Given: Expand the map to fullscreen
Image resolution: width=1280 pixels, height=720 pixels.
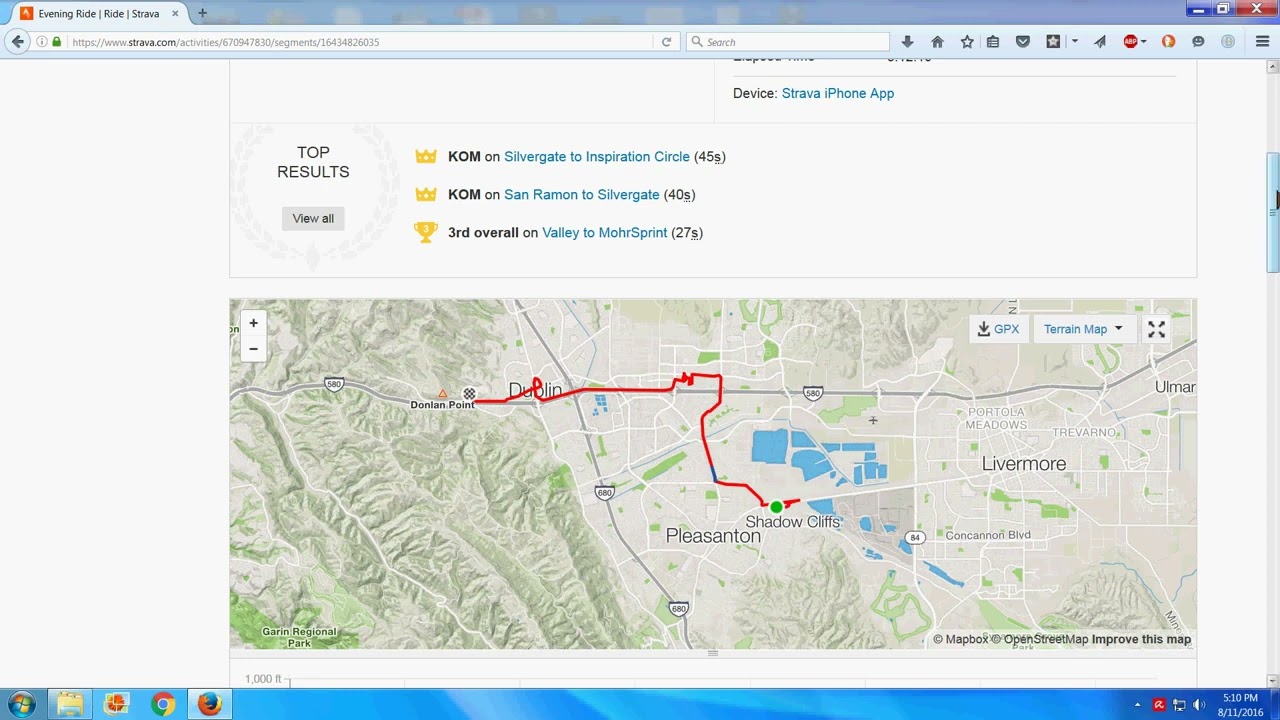Looking at the screenshot, I should click(1156, 329).
